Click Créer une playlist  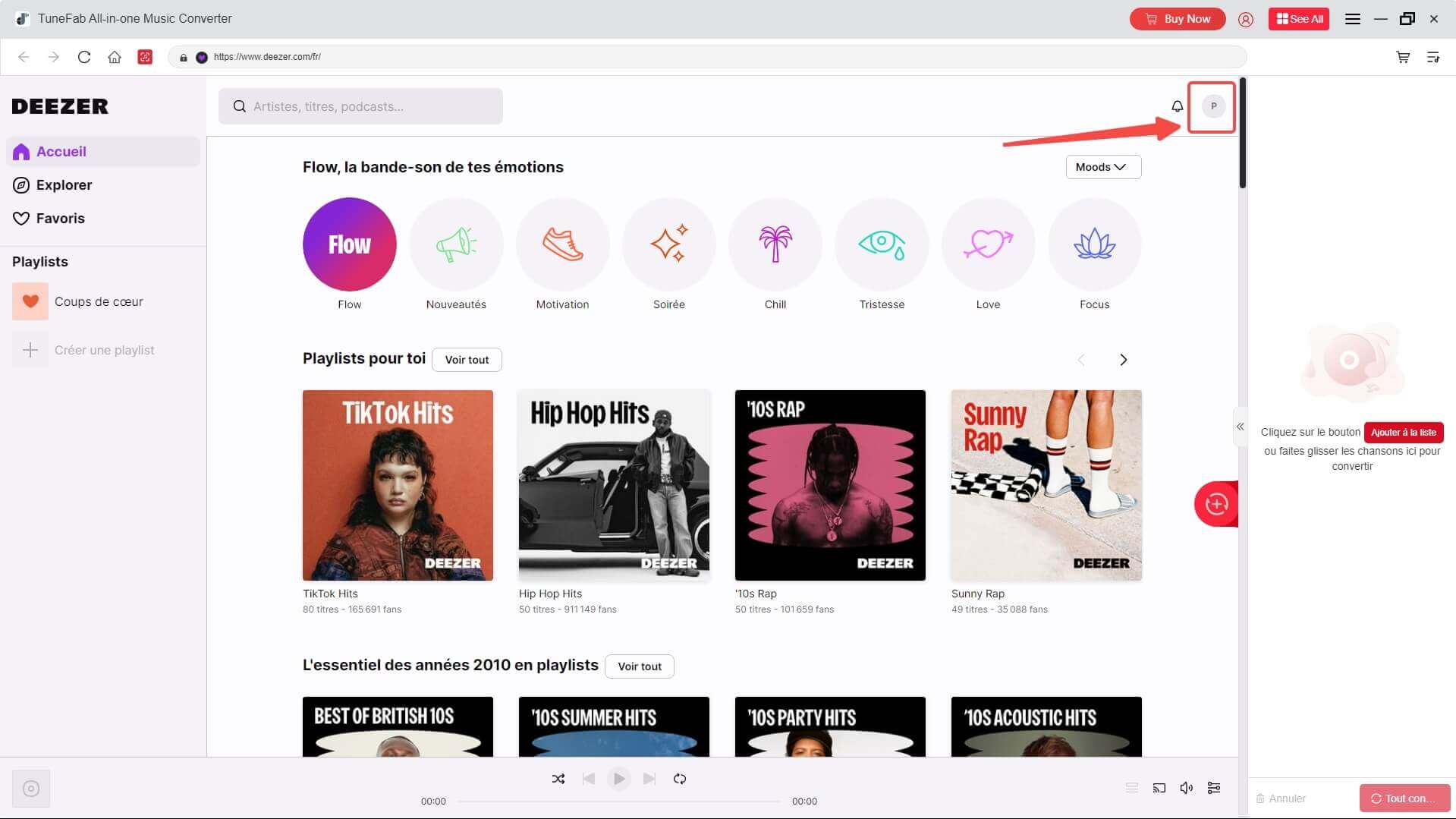tap(103, 350)
